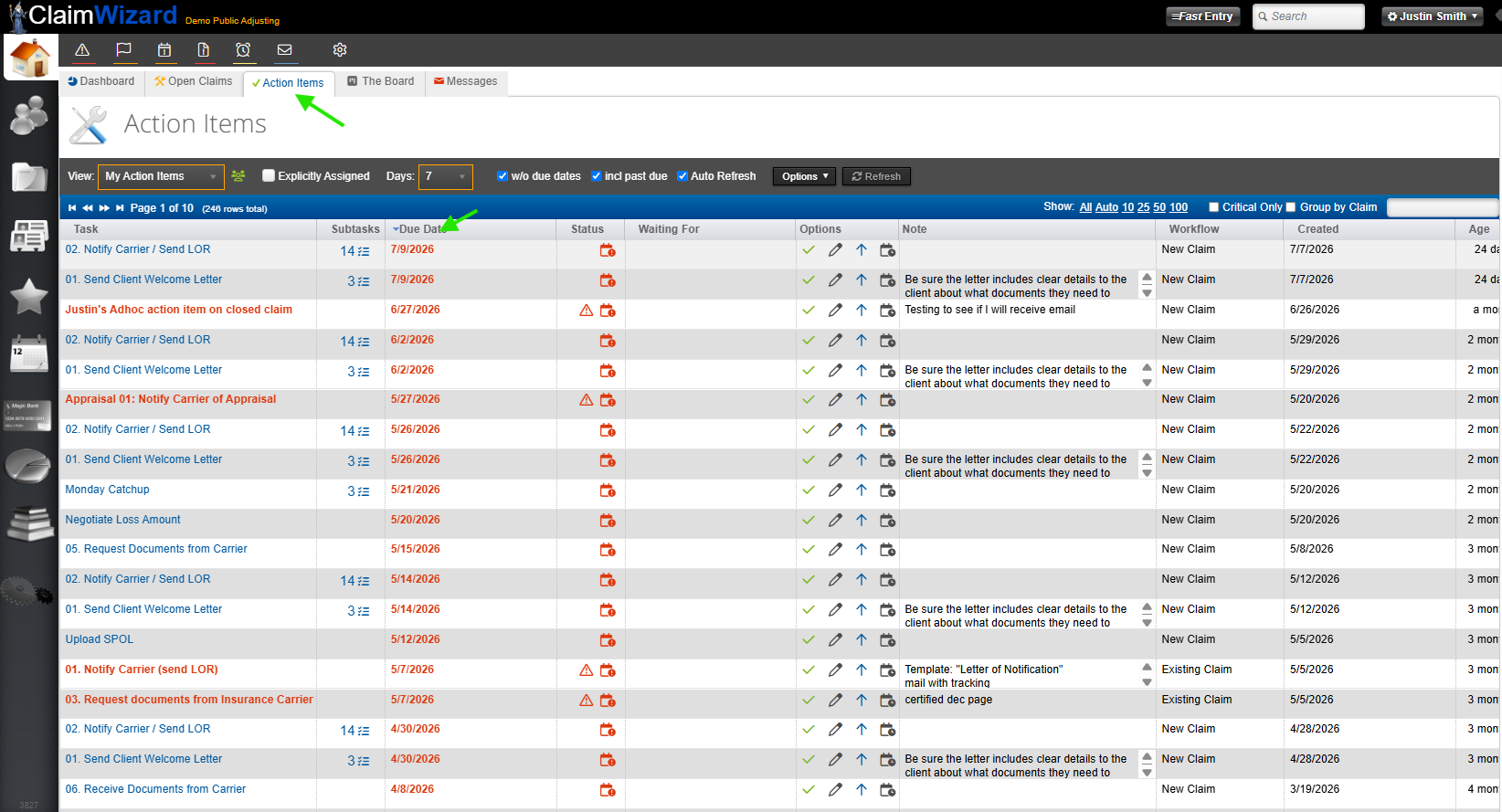Image resolution: width=1502 pixels, height=812 pixels.
Task: Enable the Critical Only checkbox
Action: (1213, 207)
